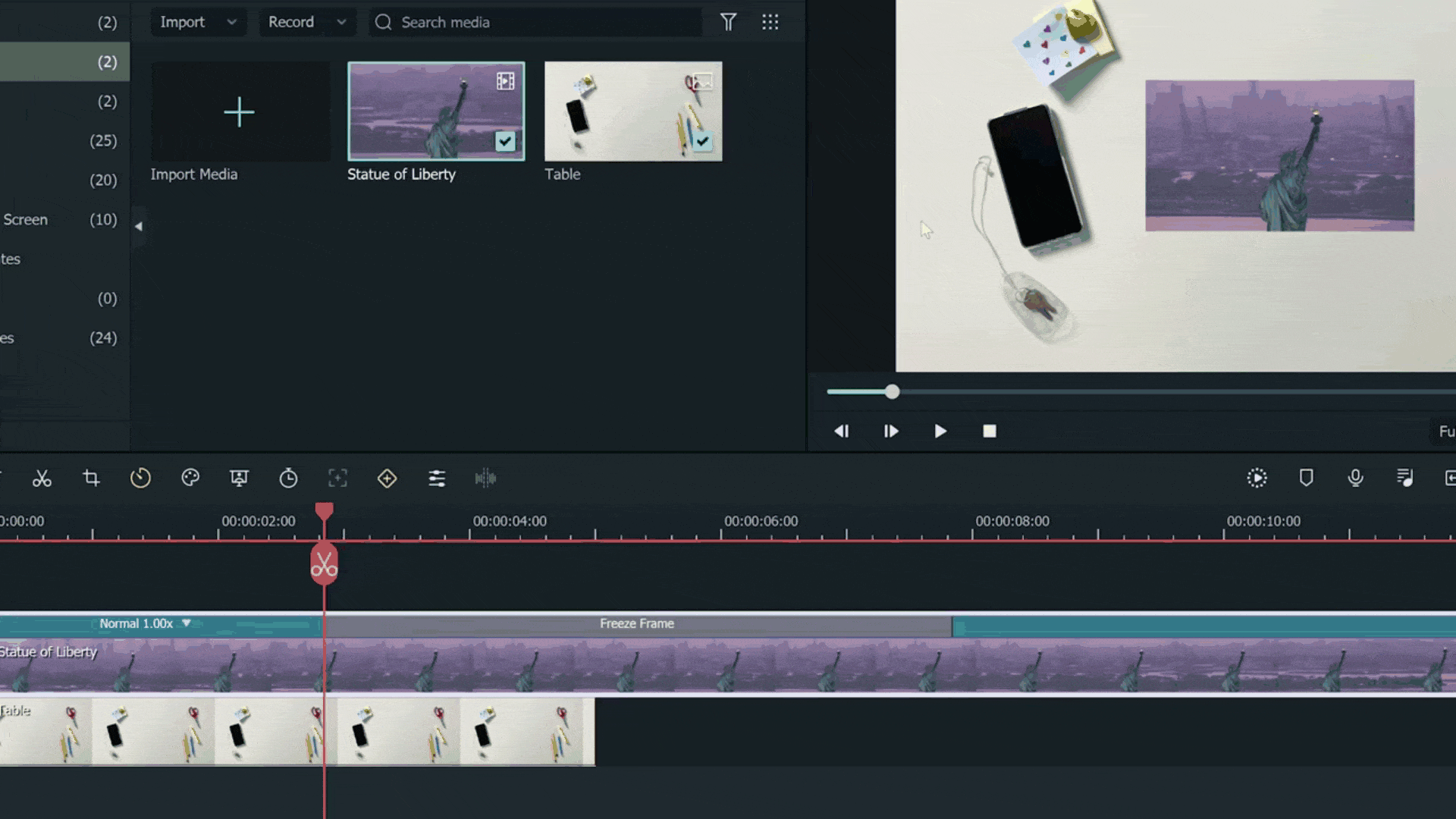Enable the filter icon in media panel
The image size is (1456, 819).
(728, 22)
